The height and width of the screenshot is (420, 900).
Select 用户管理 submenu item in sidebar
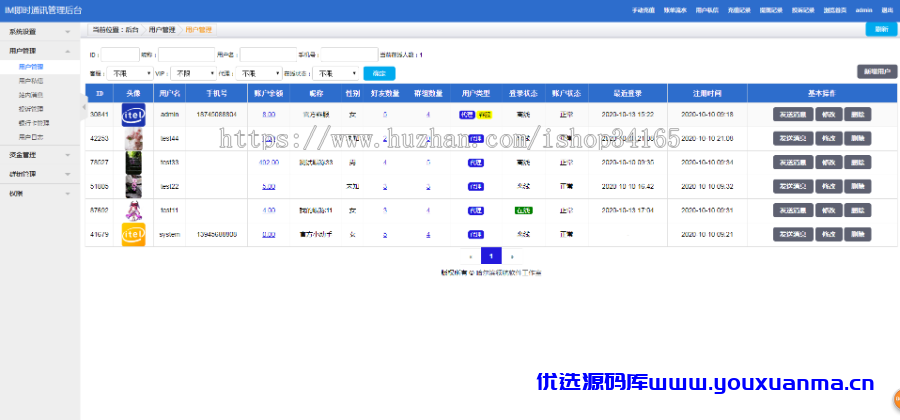click(x=31, y=67)
